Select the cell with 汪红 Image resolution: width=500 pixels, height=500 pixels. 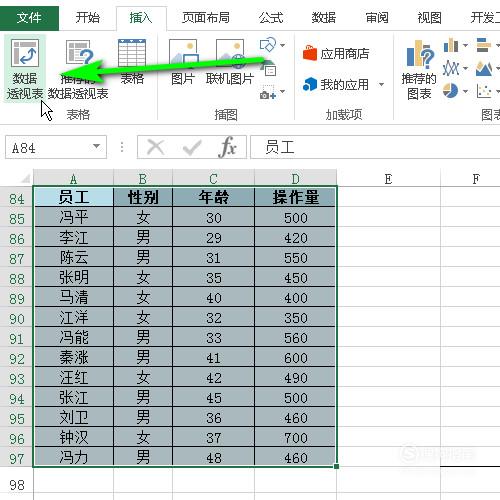point(74,377)
